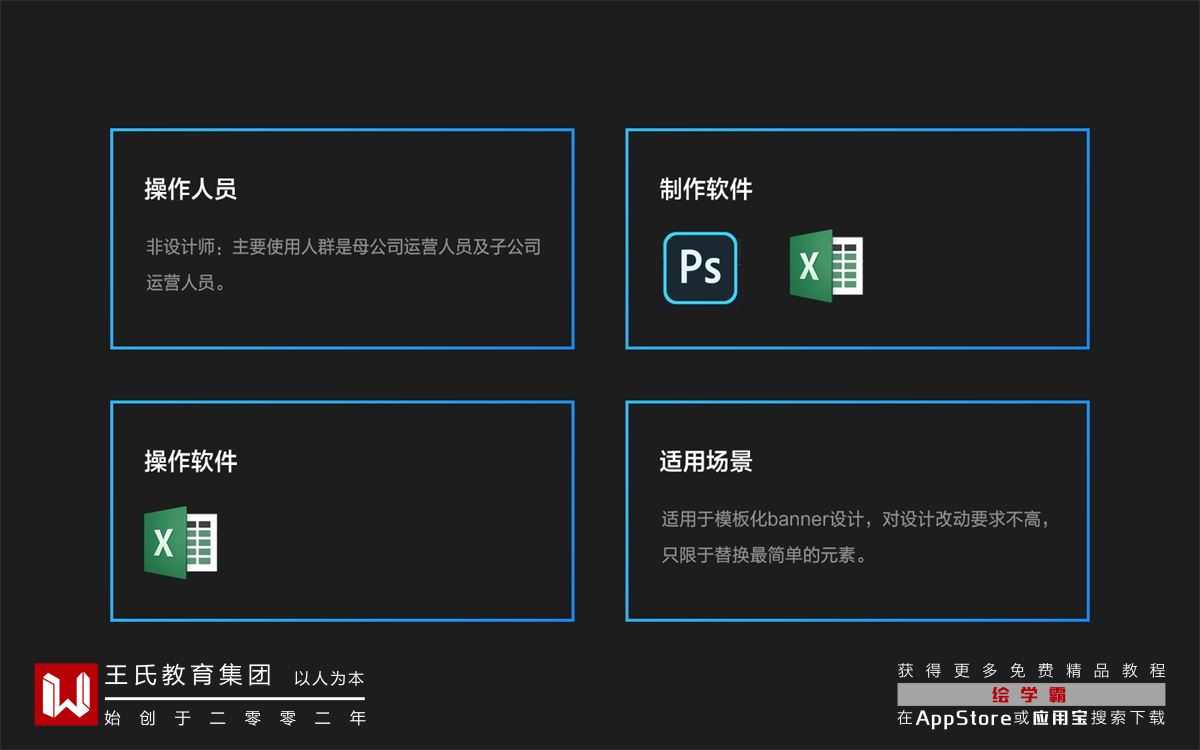The height and width of the screenshot is (750, 1200).
Task: Click the red 王氏教育集团 logo icon
Action: (x=66, y=694)
